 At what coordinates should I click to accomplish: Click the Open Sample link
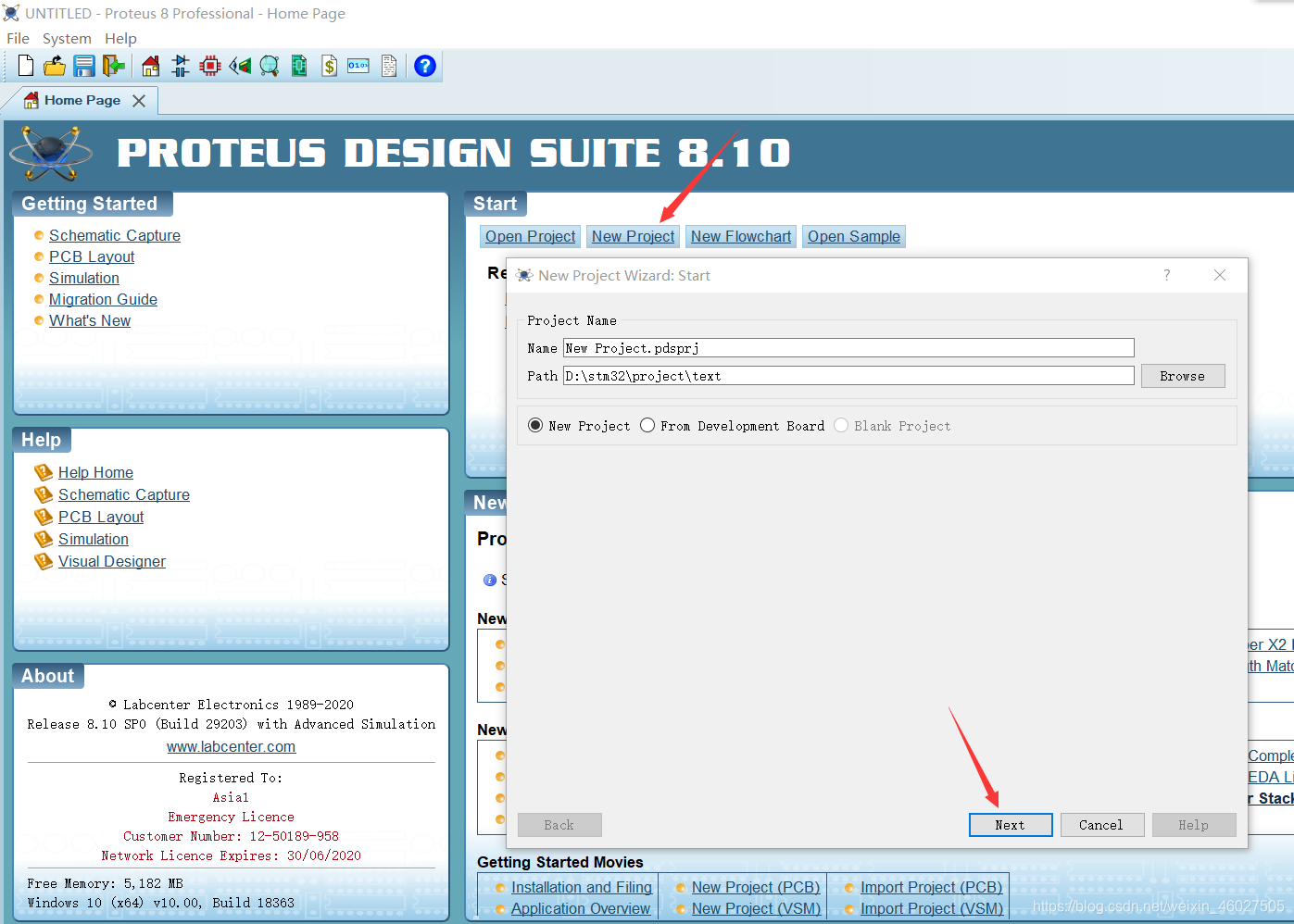pyautogui.click(x=854, y=236)
